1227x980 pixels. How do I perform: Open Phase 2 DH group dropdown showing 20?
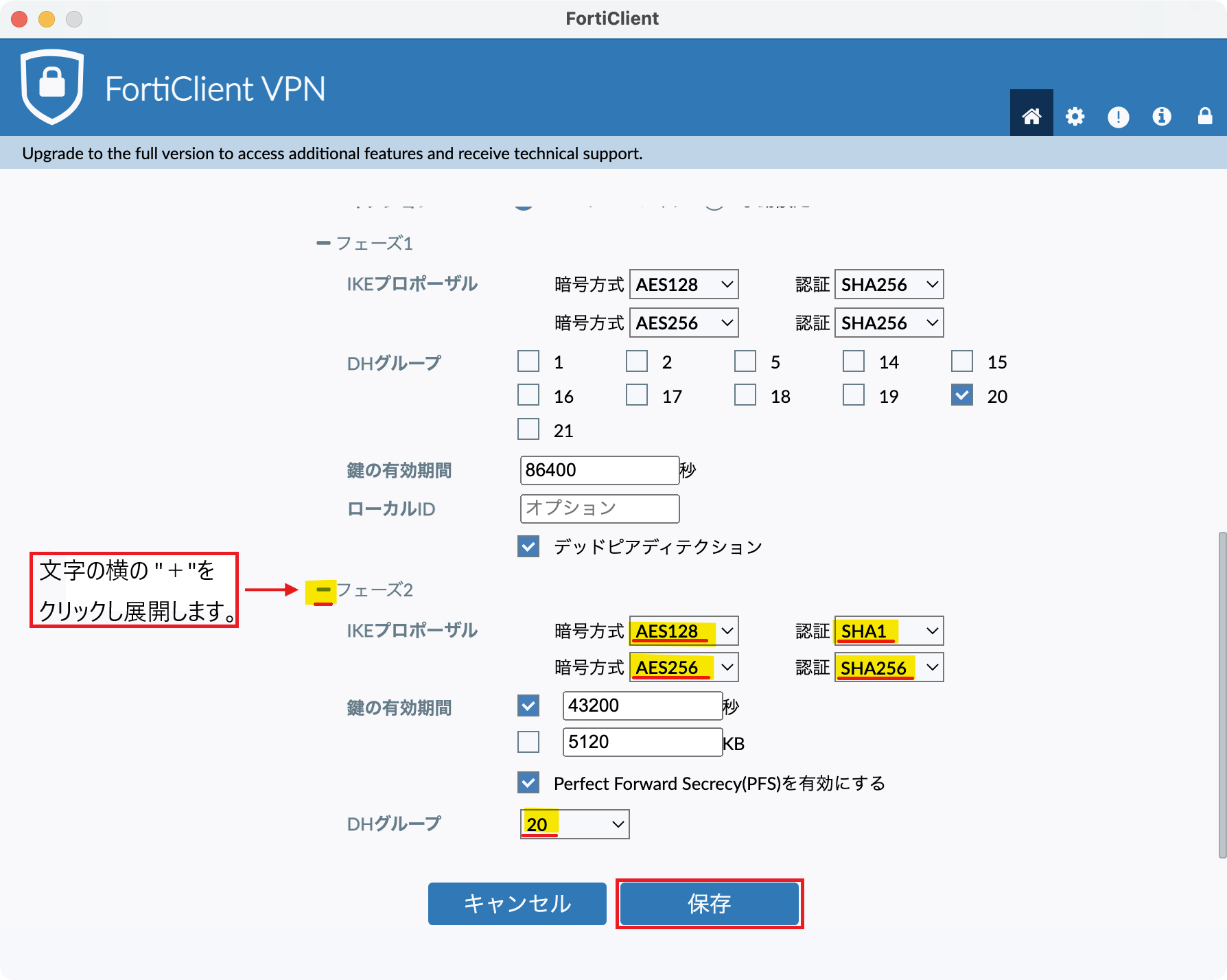click(574, 824)
